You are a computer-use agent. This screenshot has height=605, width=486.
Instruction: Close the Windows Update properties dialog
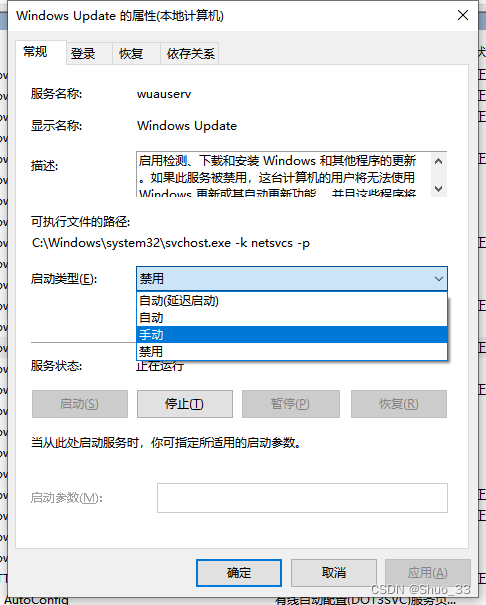[x=463, y=15]
